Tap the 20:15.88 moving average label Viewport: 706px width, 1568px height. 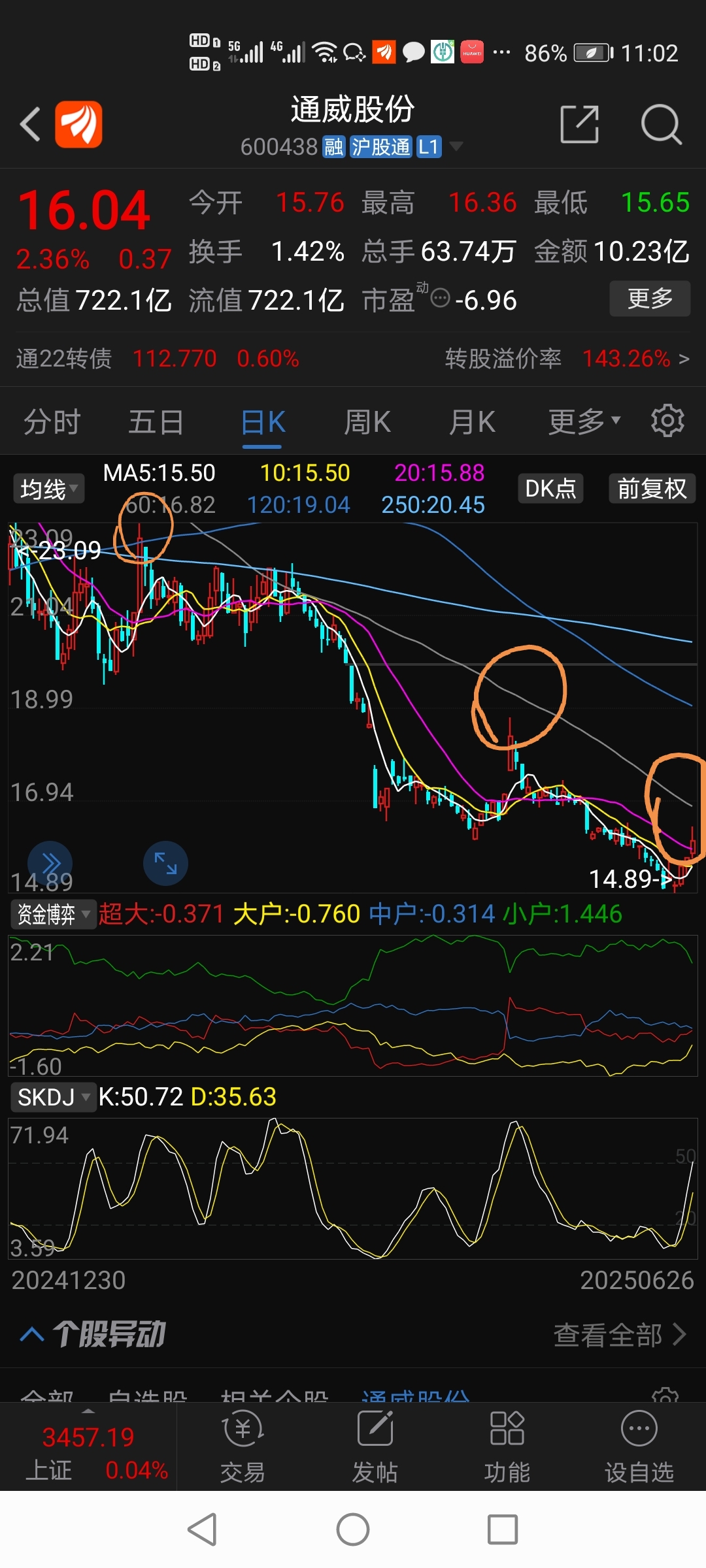439,472
